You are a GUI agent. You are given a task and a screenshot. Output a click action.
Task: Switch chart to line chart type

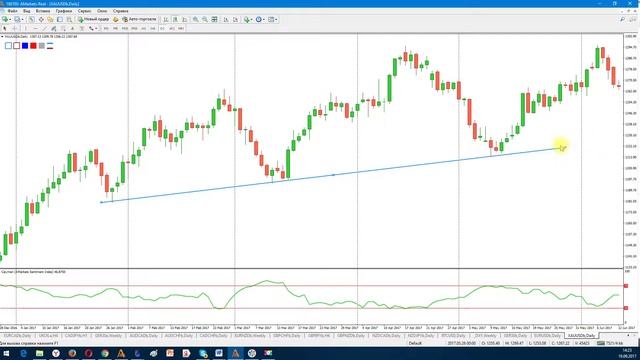pyautogui.click(x=184, y=19)
